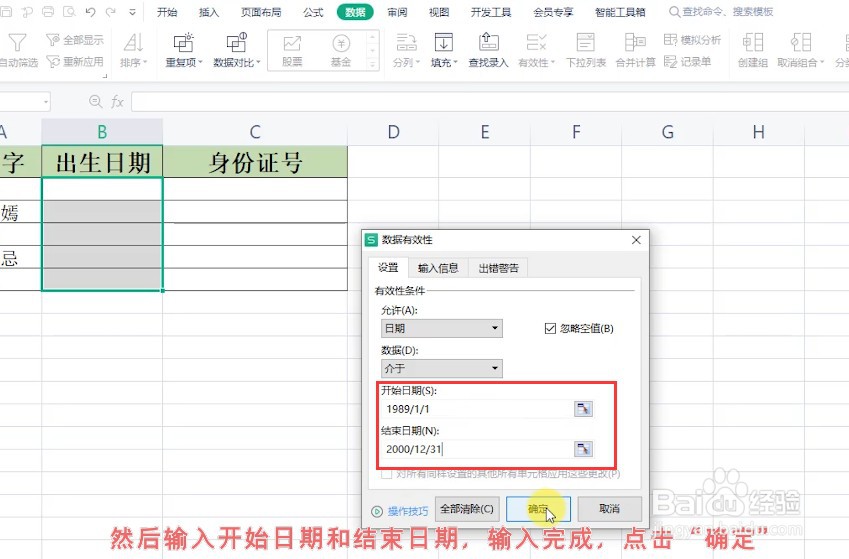Select column B header

[102, 132]
